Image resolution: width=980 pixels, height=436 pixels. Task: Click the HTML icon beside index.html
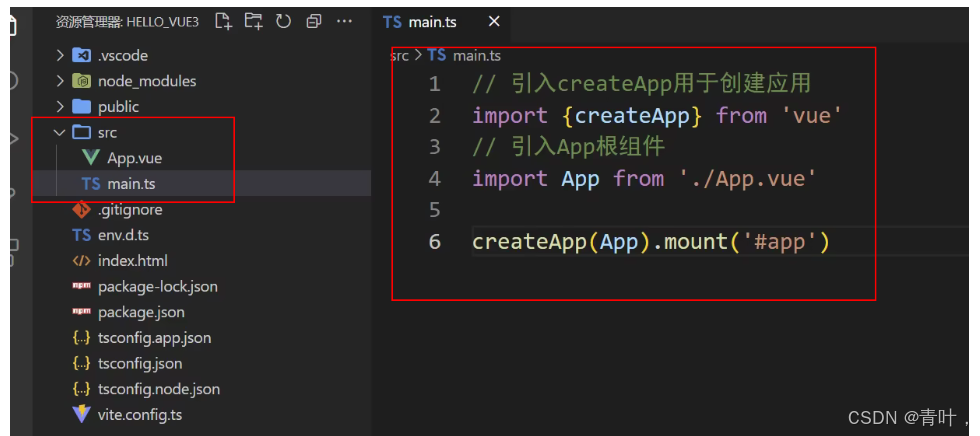pyautogui.click(x=82, y=260)
